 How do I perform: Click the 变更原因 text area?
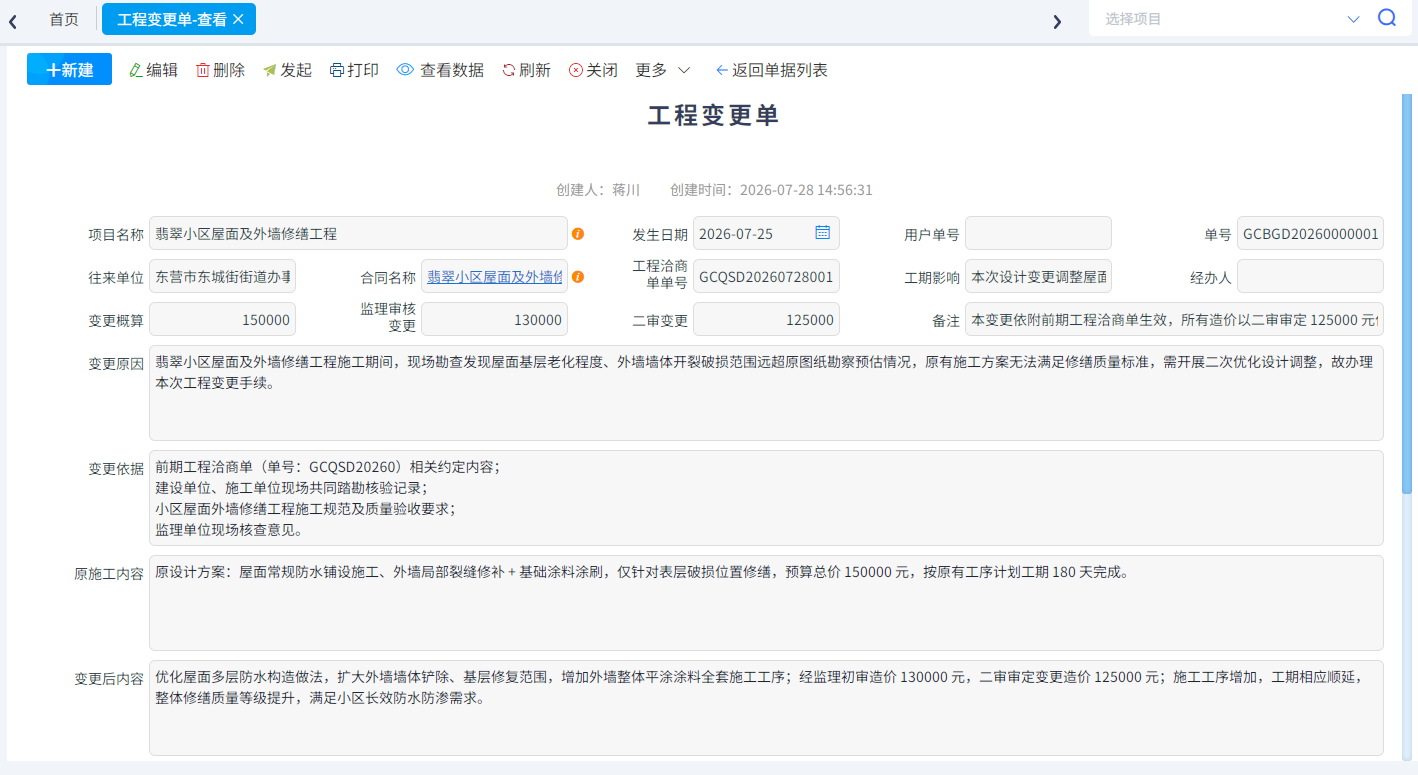(x=766, y=393)
